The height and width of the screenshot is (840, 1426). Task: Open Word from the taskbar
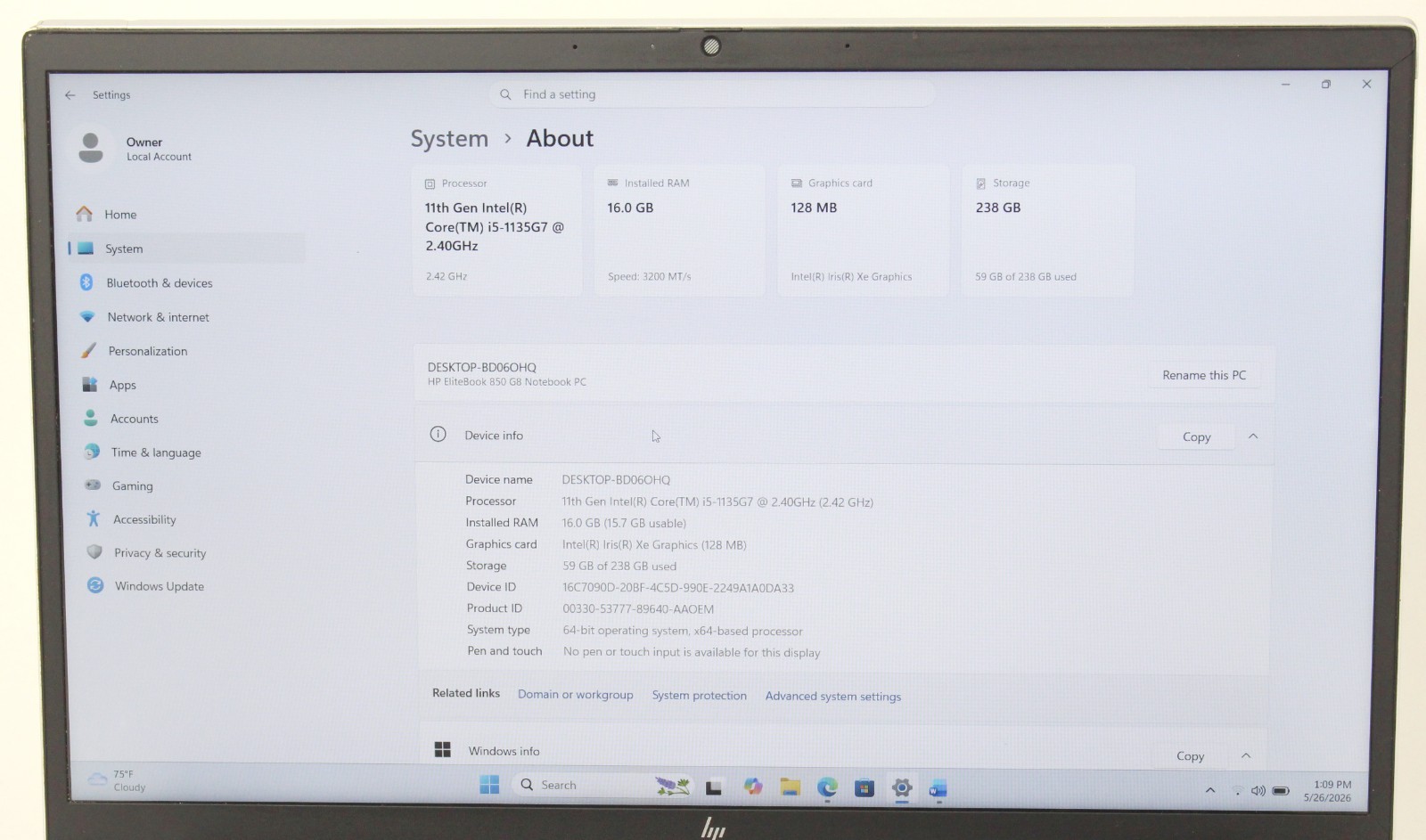tap(938, 789)
